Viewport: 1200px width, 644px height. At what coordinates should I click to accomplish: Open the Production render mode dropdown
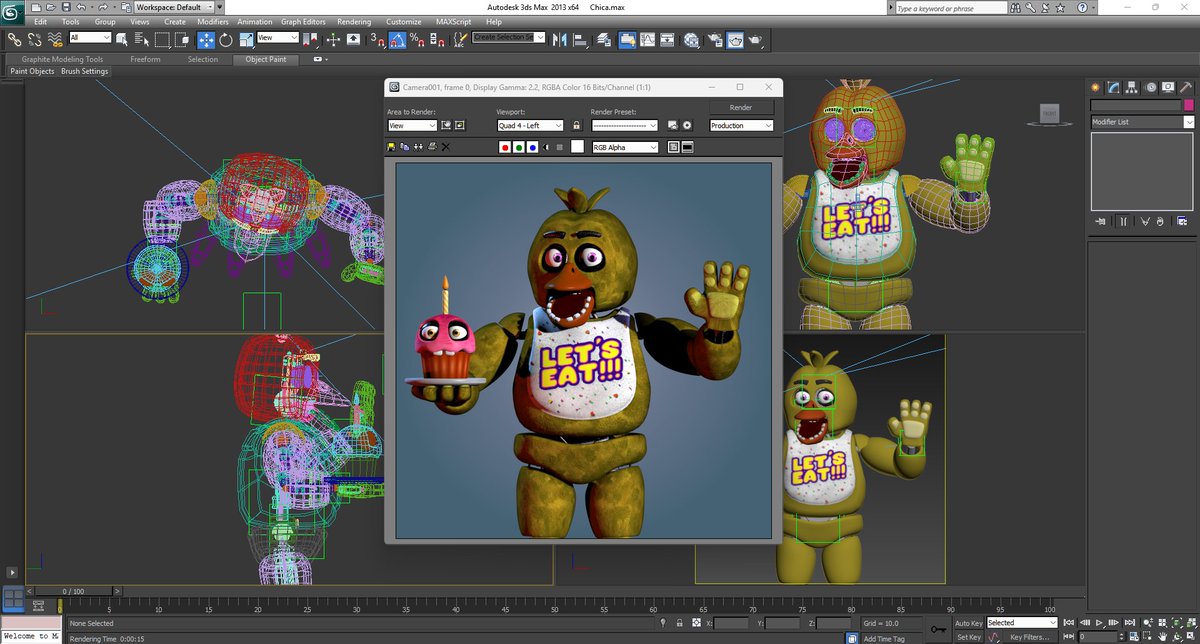[741, 126]
